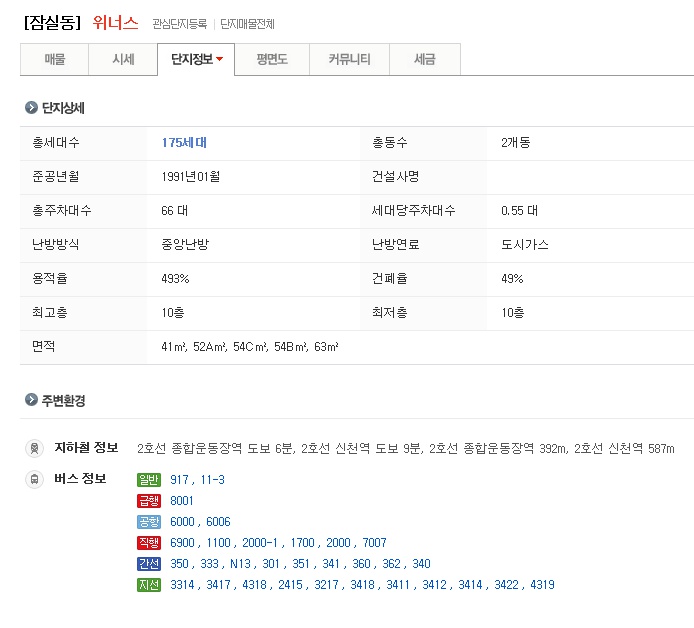Open branch bus route 3314
The image size is (694, 628).
pos(182,585)
